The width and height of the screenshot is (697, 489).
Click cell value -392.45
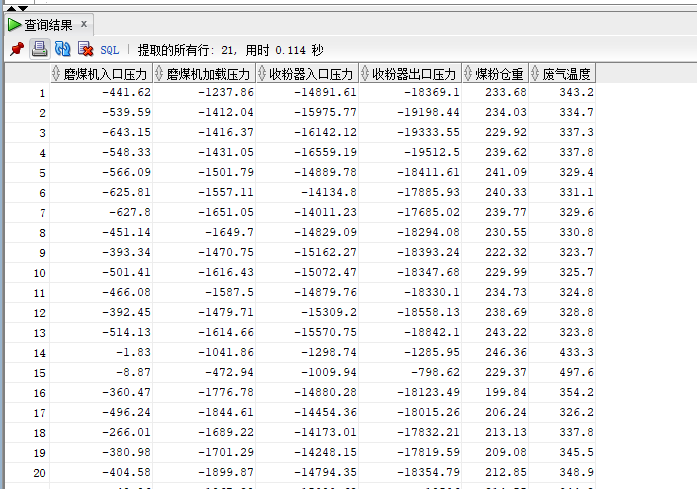coord(127,312)
